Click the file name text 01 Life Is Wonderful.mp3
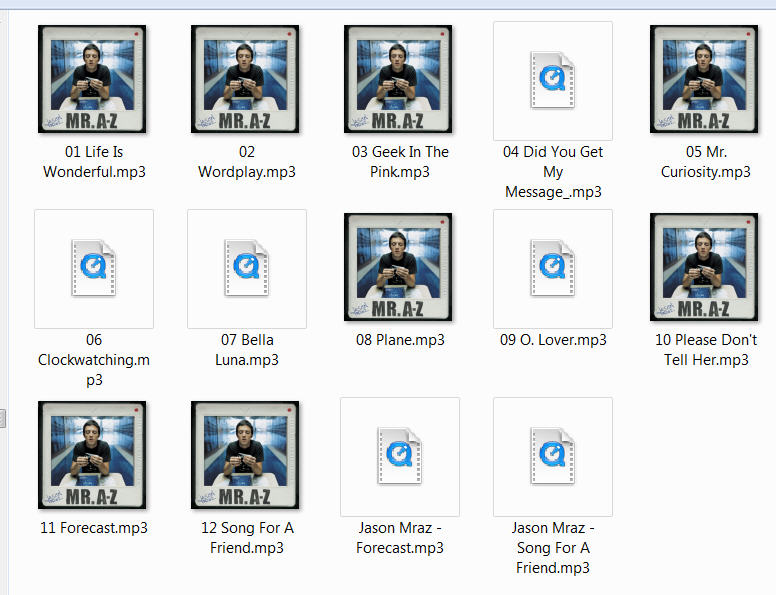776x595 pixels. tap(94, 162)
